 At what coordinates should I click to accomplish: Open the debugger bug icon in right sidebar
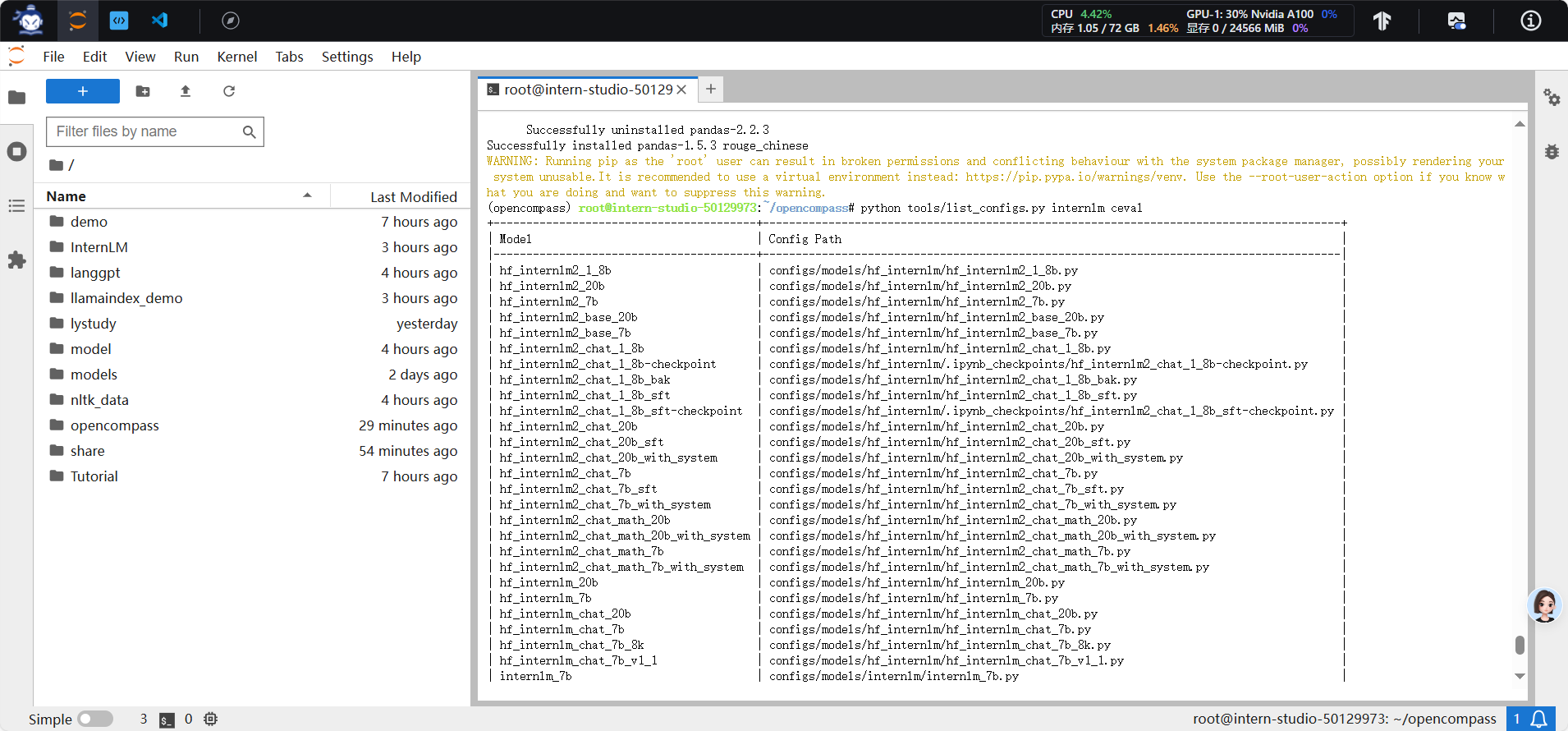[x=1552, y=152]
